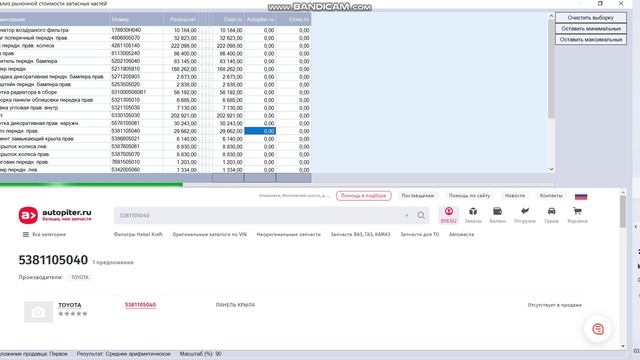Click the table scrollbar down arrow

pyautogui.click(x=551, y=169)
